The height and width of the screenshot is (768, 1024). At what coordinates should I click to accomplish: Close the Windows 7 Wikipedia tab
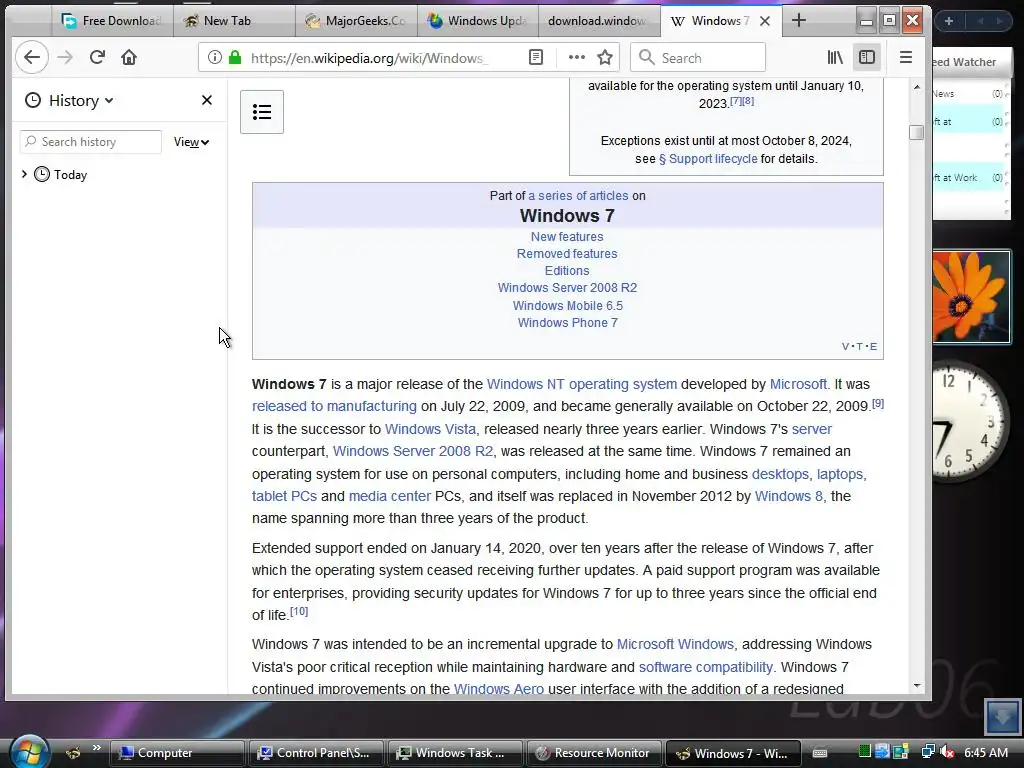pyautogui.click(x=765, y=21)
